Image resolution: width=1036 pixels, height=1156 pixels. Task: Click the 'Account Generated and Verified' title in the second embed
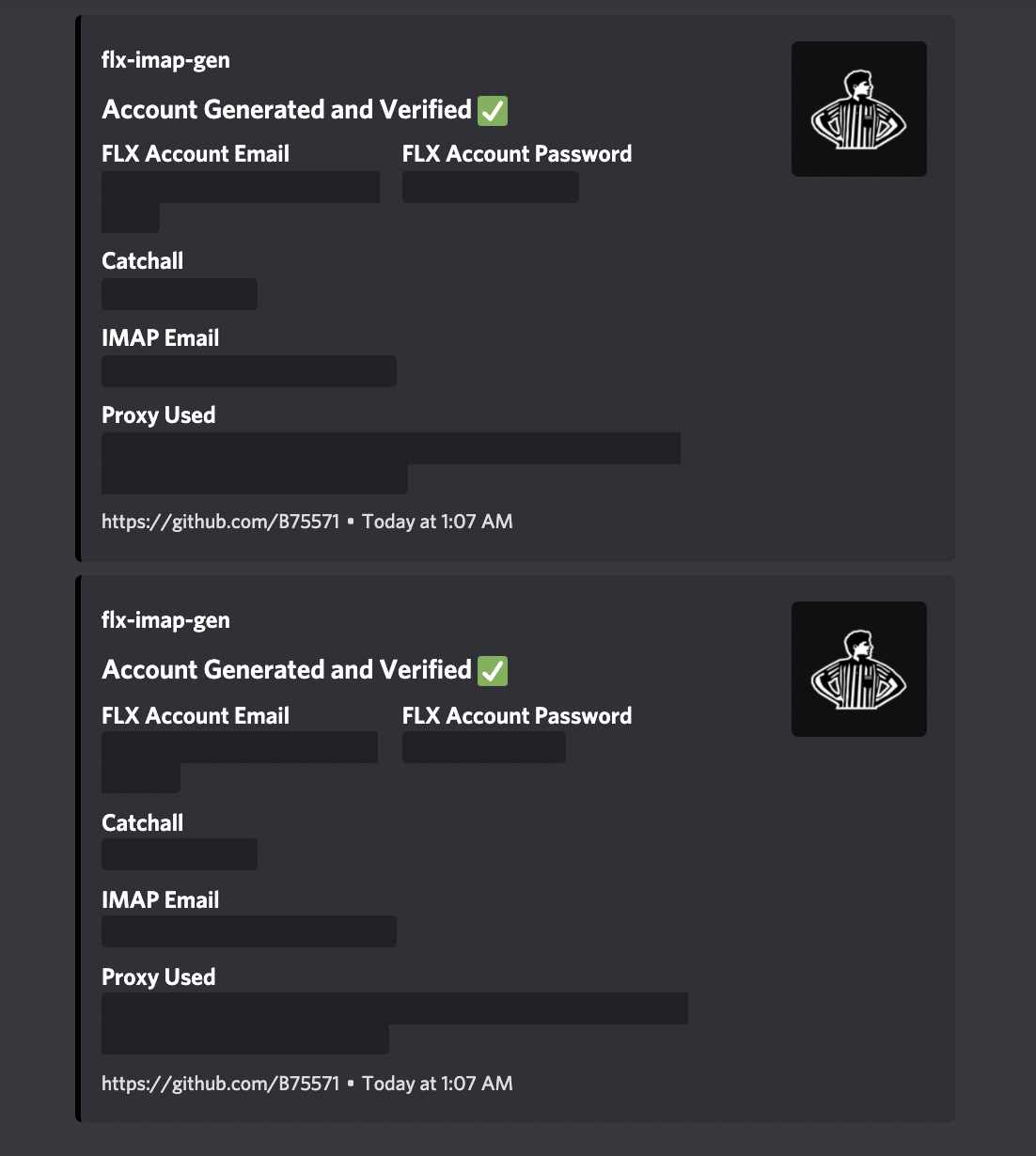click(282, 669)
